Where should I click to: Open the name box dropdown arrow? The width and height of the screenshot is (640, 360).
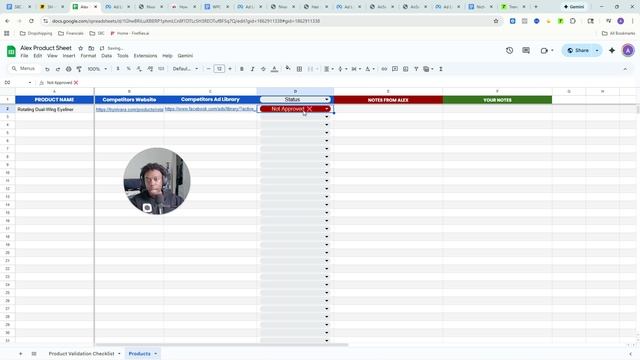[x=30, y=83]
